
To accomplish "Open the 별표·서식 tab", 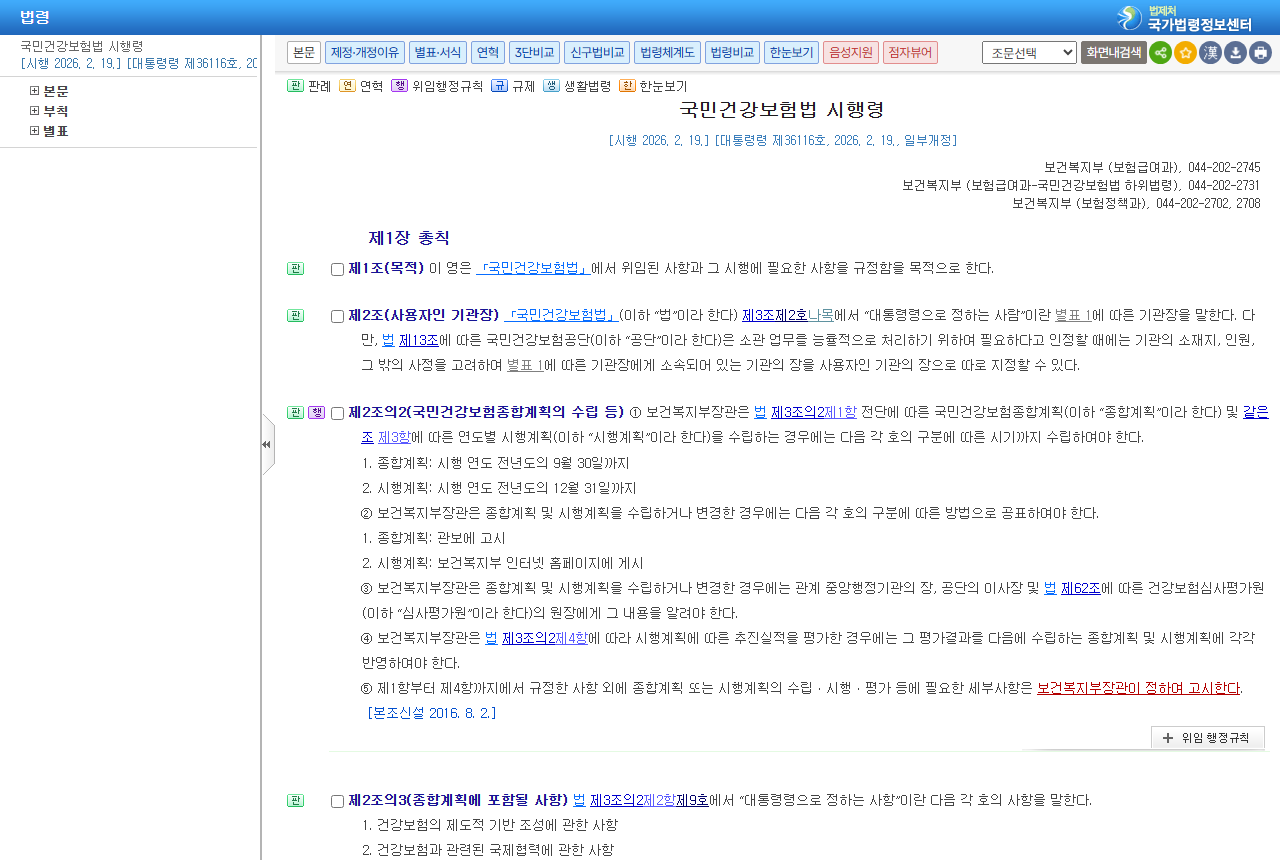I will [438, 52].
